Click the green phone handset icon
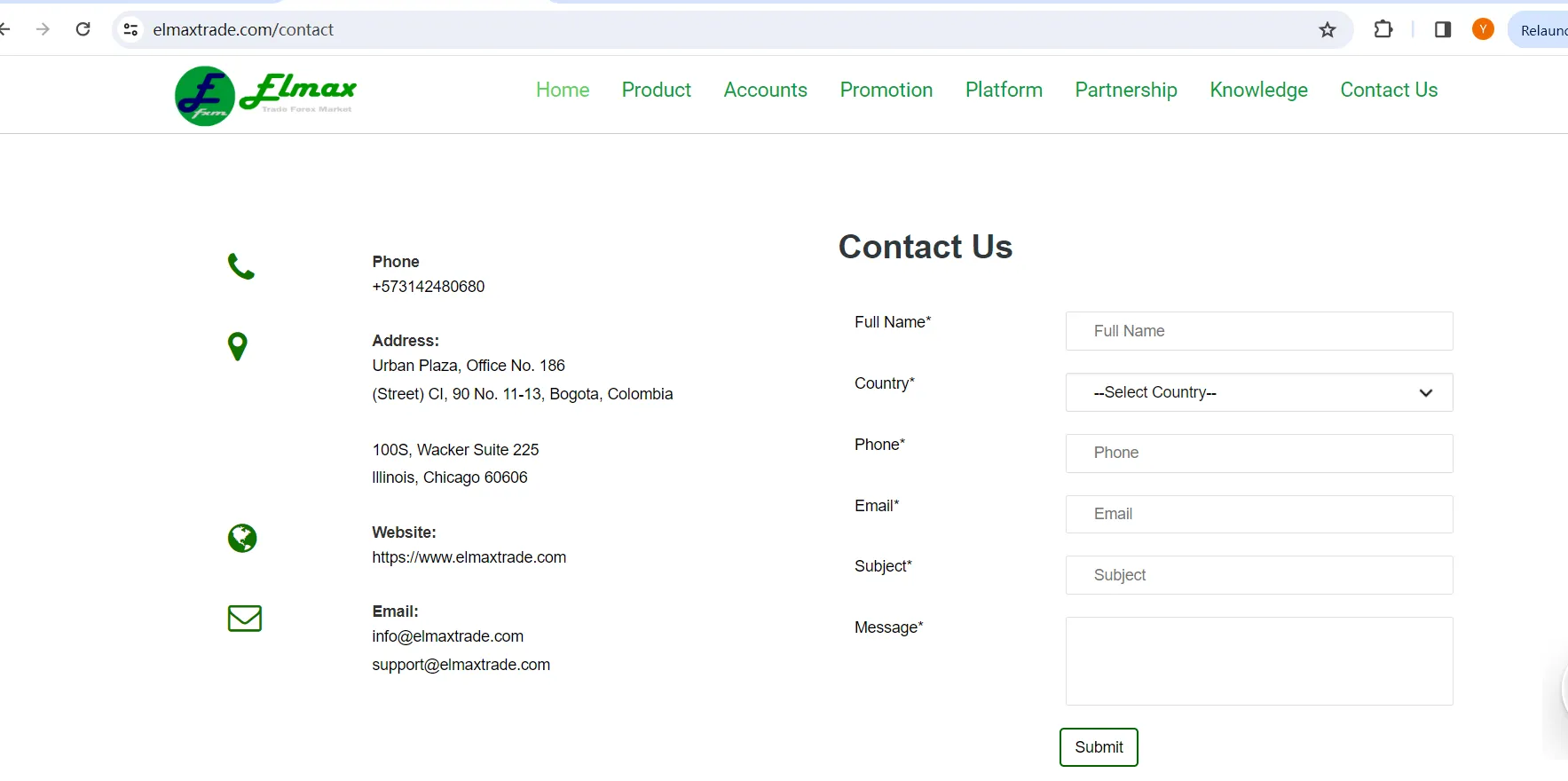1568x781 pixels. (241, 266)
